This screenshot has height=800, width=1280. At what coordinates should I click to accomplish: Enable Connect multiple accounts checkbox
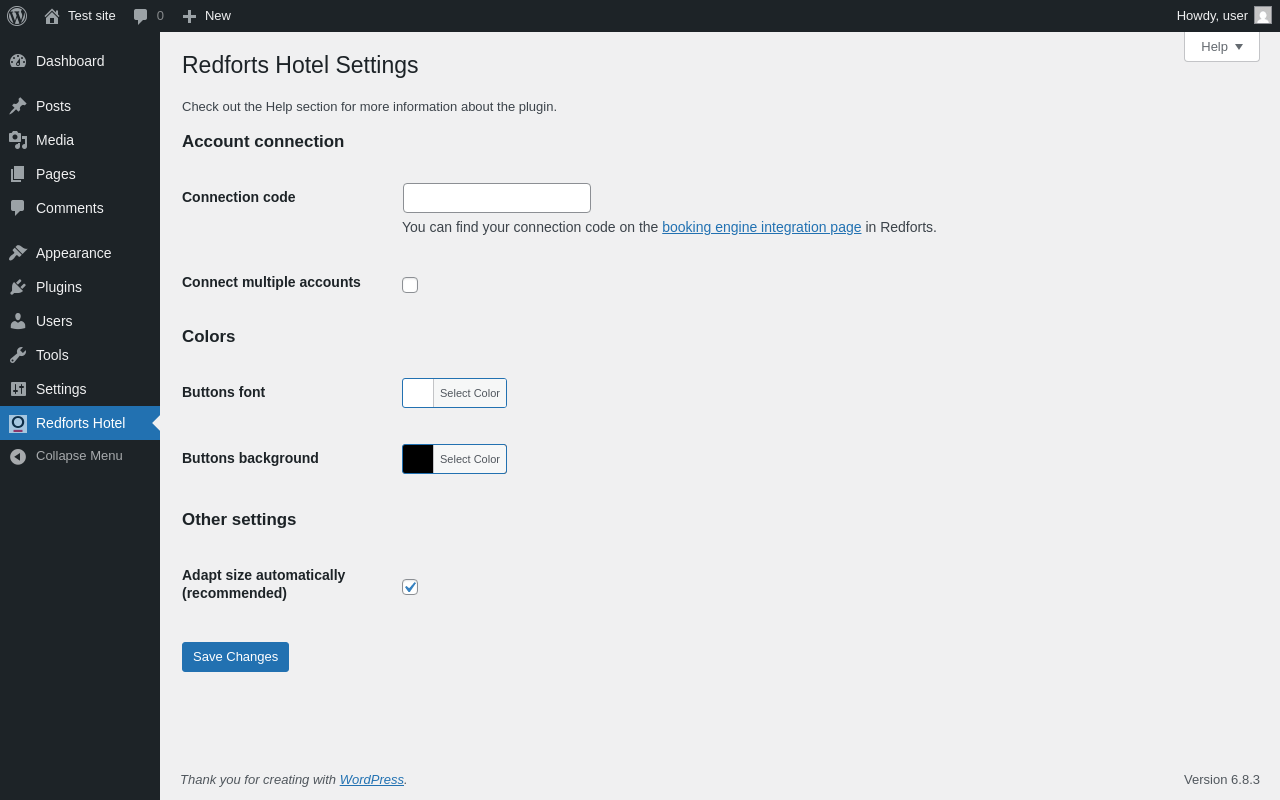pyautogui.click(x=410, y=285)
